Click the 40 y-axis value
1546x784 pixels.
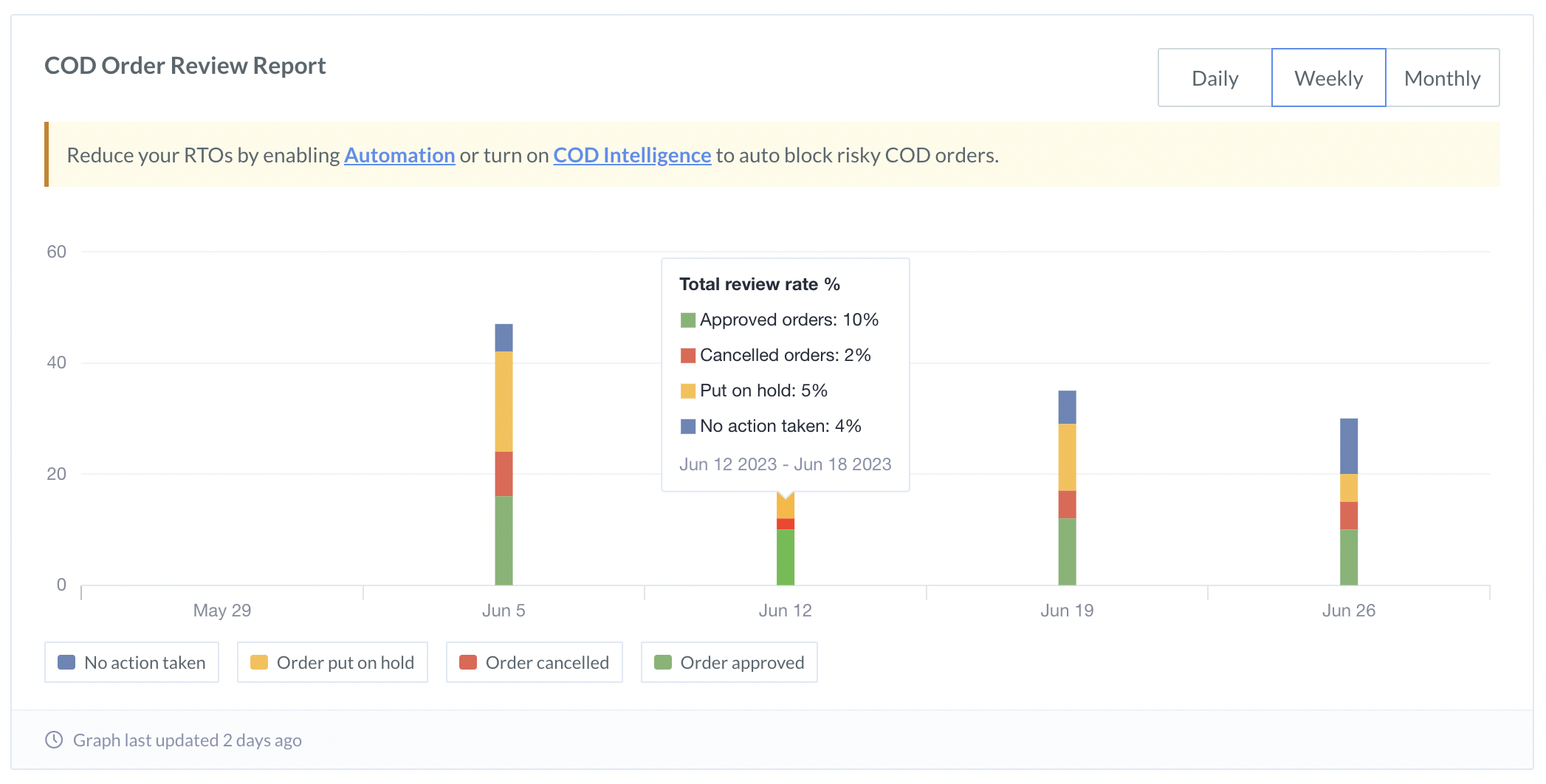[x=56, y=362]
